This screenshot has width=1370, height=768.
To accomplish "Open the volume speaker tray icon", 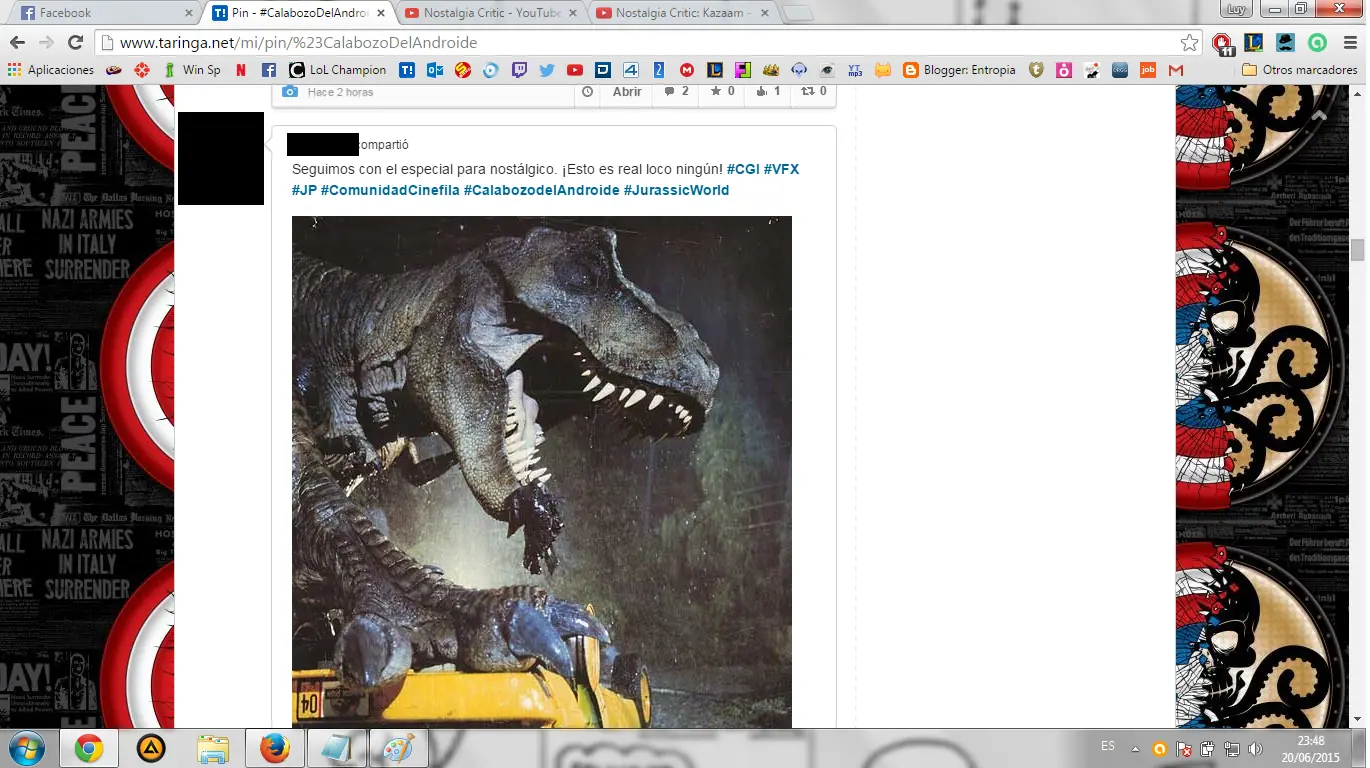I will 1255,748.
